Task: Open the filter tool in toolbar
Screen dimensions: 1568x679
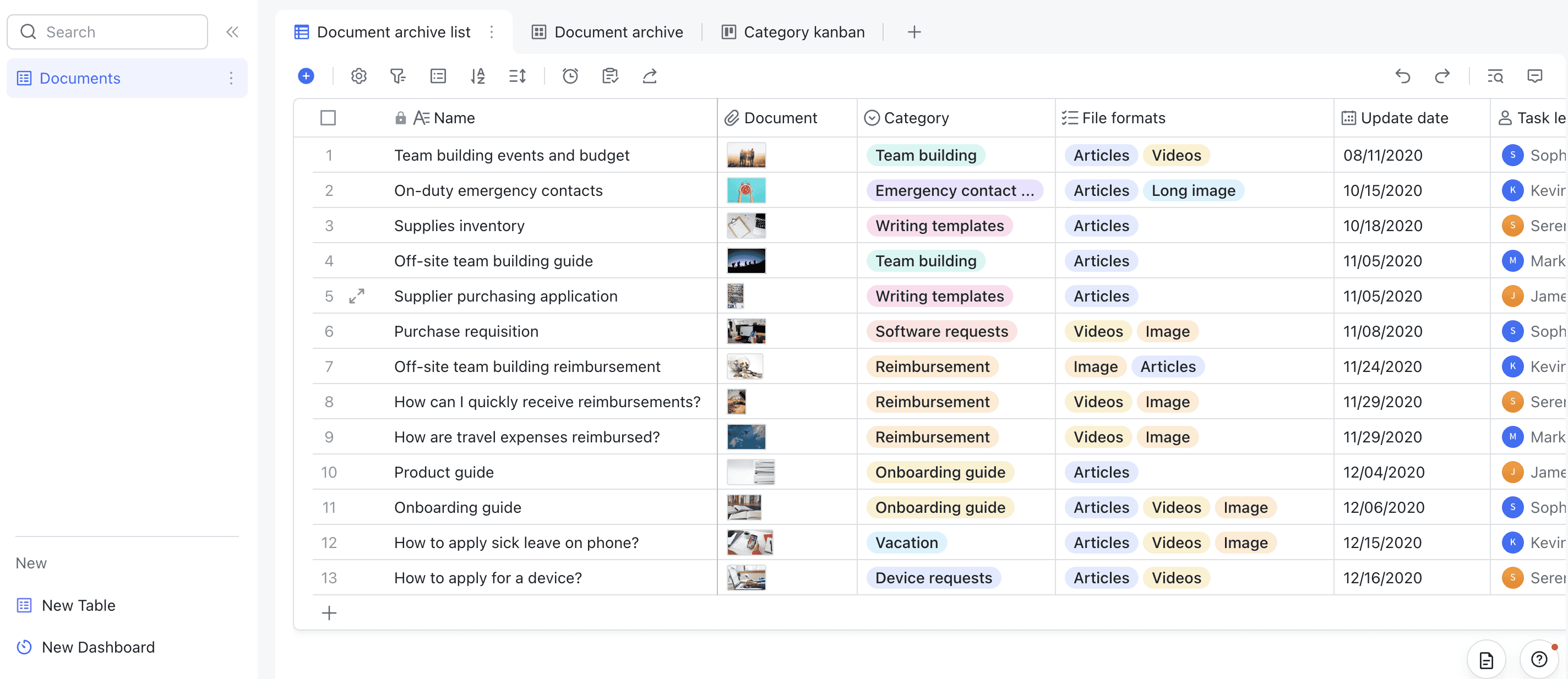Action: tap(398, 76)
